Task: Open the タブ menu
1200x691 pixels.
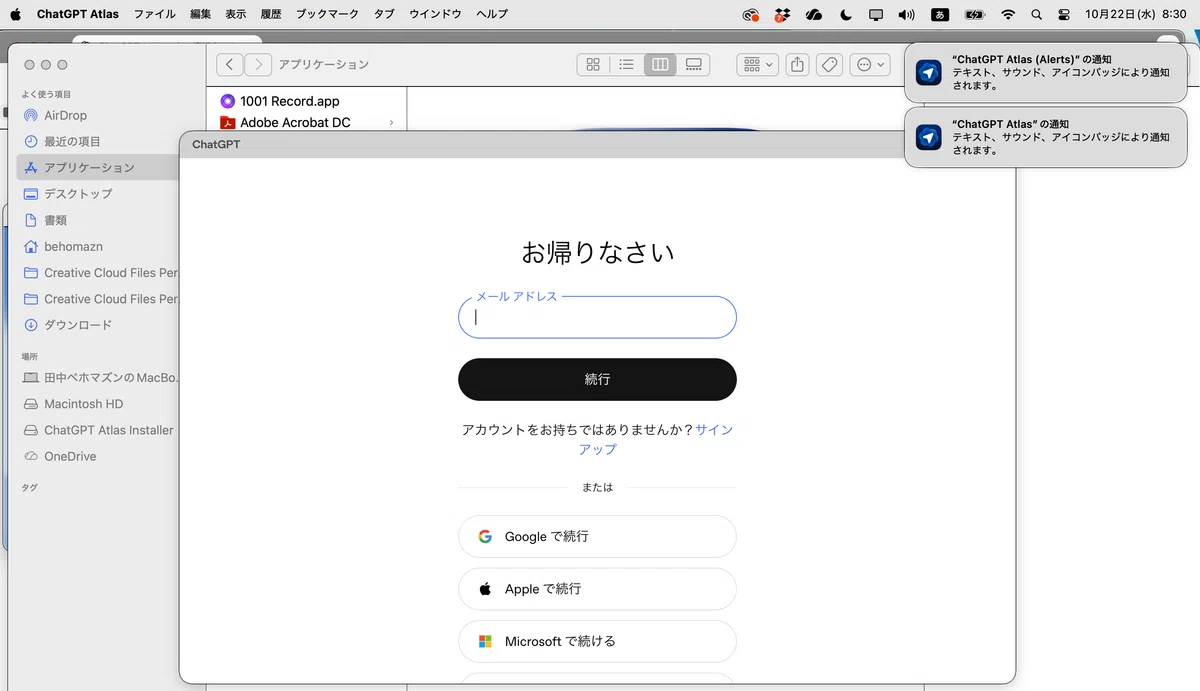Action: coord(384,14)
